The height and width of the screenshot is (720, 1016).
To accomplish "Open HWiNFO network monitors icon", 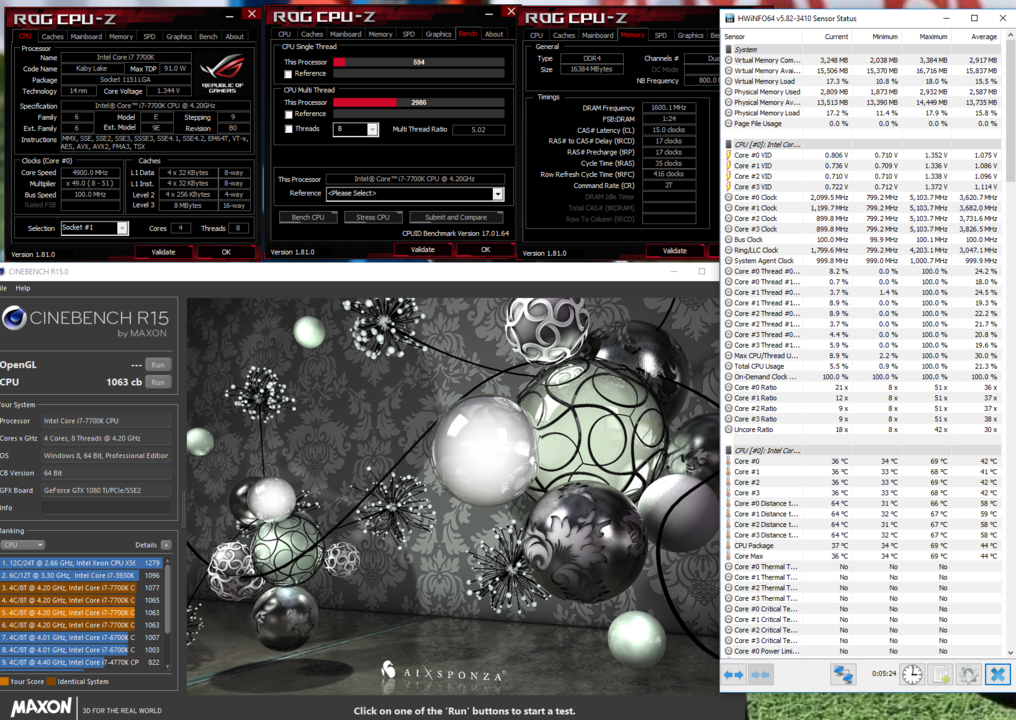I will (x=842, y=675).
